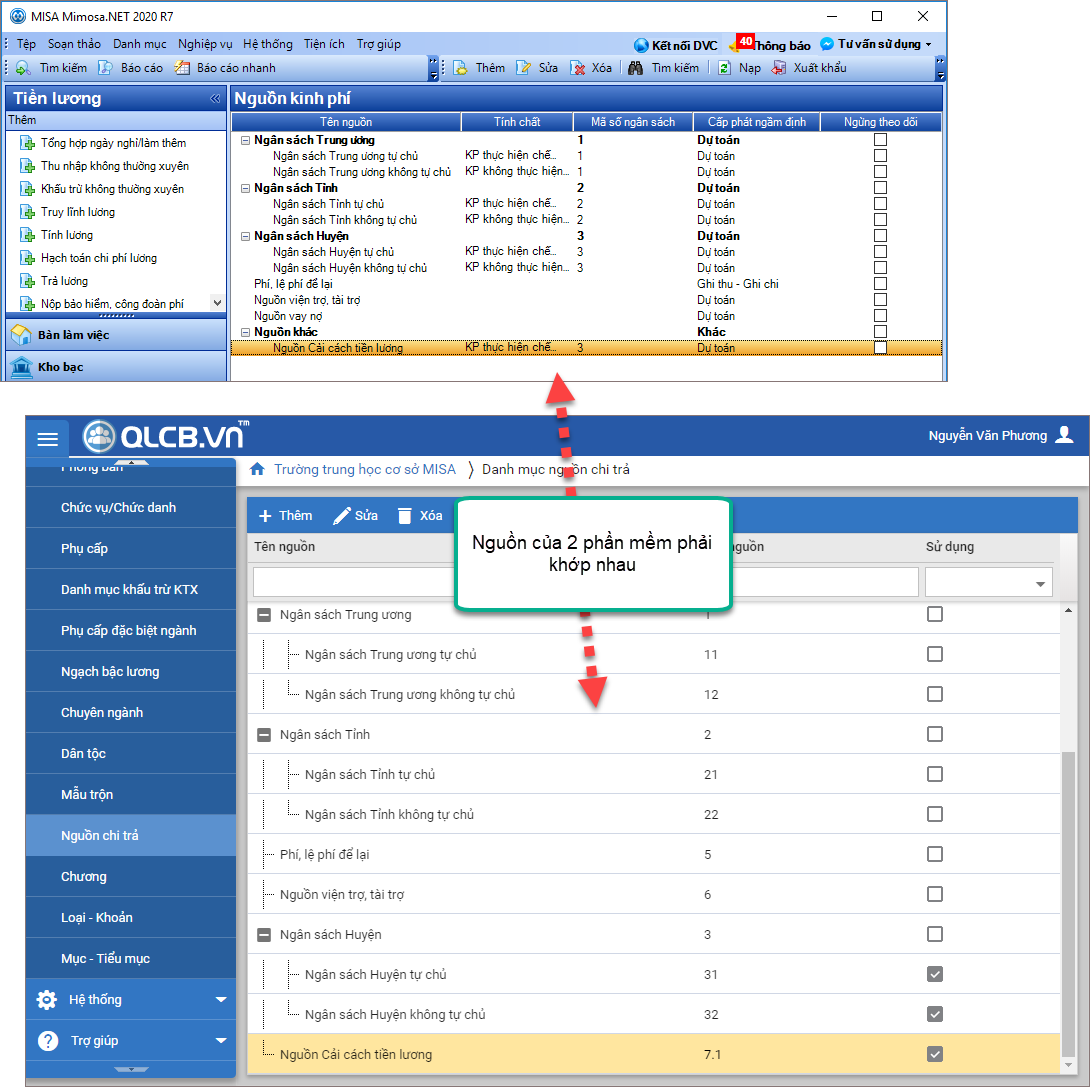Uncheck Sử dụng for Ngân sách Huyện tự chủ
Screen dimensions: 1090x1087
pos(935,974)
